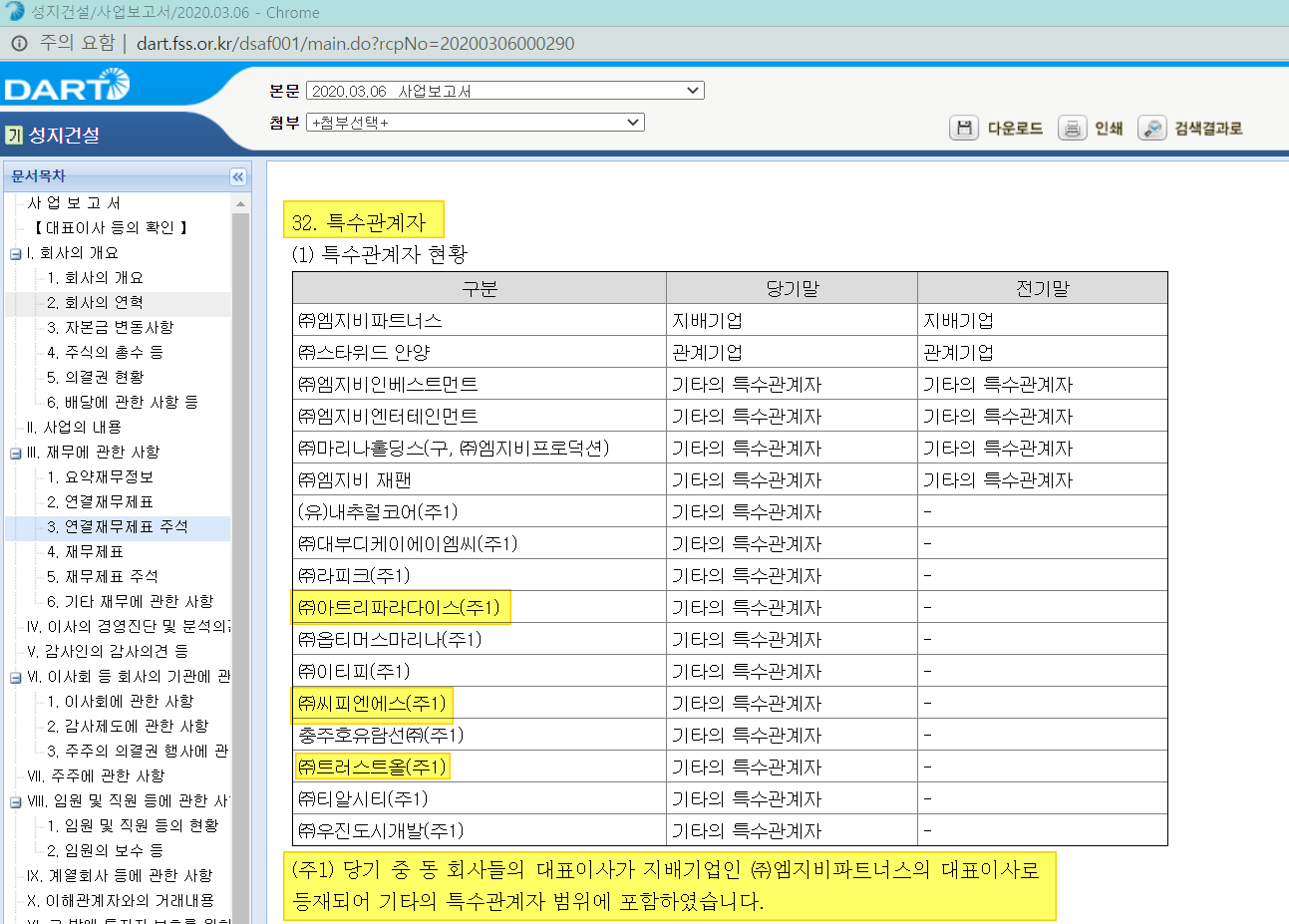Open VII. 주주에 관한 사항
This screenshot has width=1289, height=924.
pyautogui.click(x=96, y=776)
